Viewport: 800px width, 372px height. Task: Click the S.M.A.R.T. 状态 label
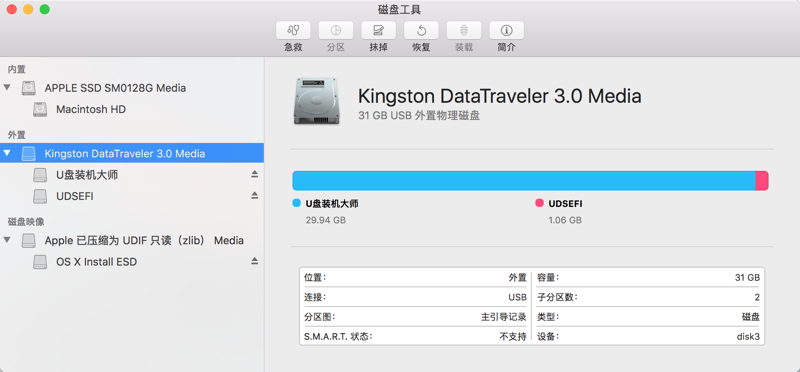[338, 337]
